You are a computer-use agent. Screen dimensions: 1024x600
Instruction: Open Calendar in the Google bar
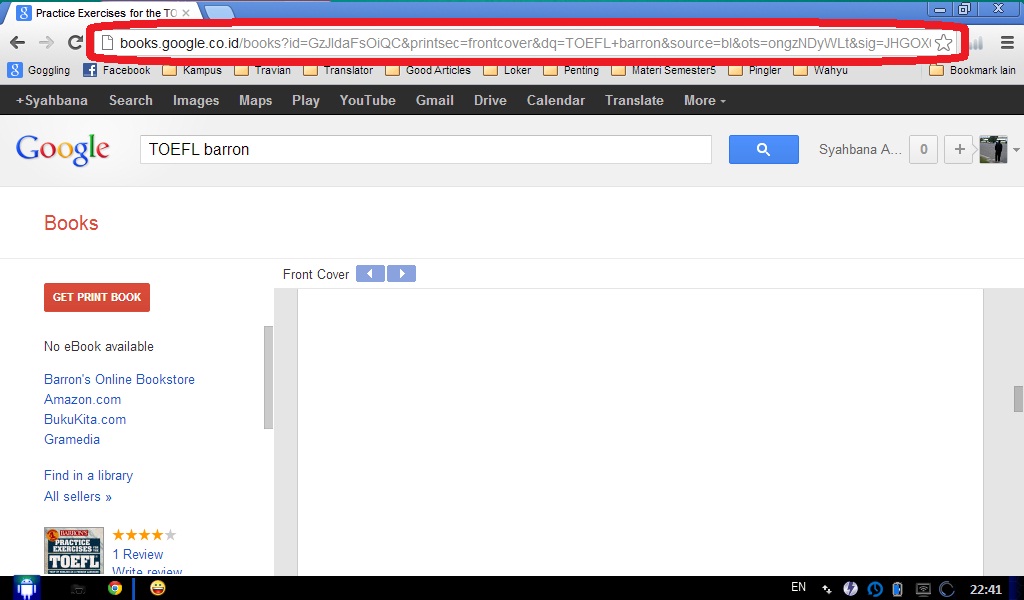pos(556,101)
